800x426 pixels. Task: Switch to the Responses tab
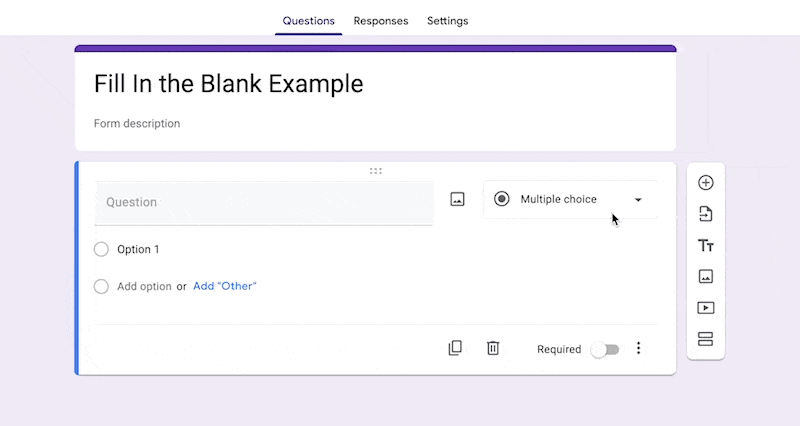[381, 21]
